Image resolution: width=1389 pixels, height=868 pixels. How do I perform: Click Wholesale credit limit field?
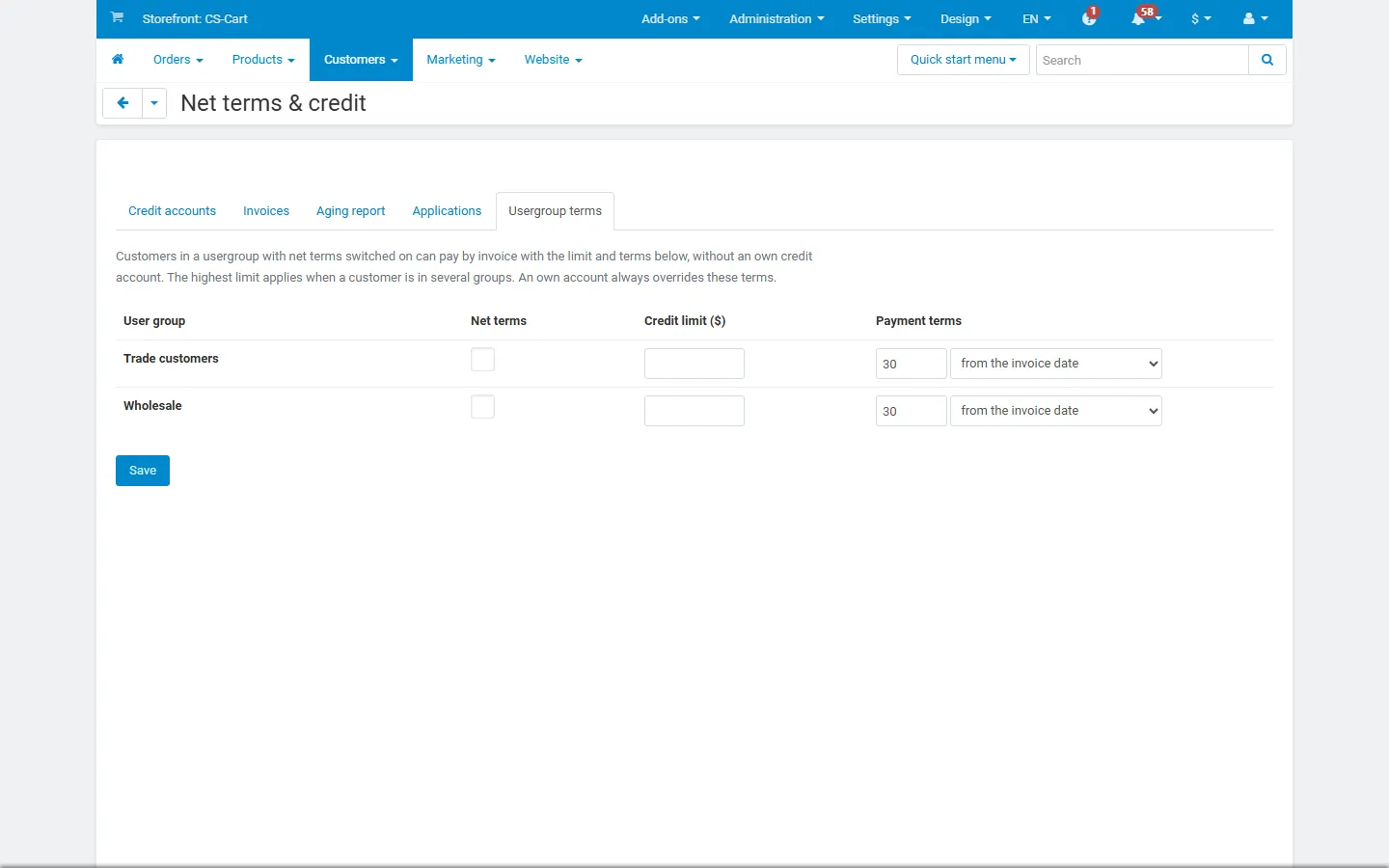pyautogui.click(x=694, y=411)
